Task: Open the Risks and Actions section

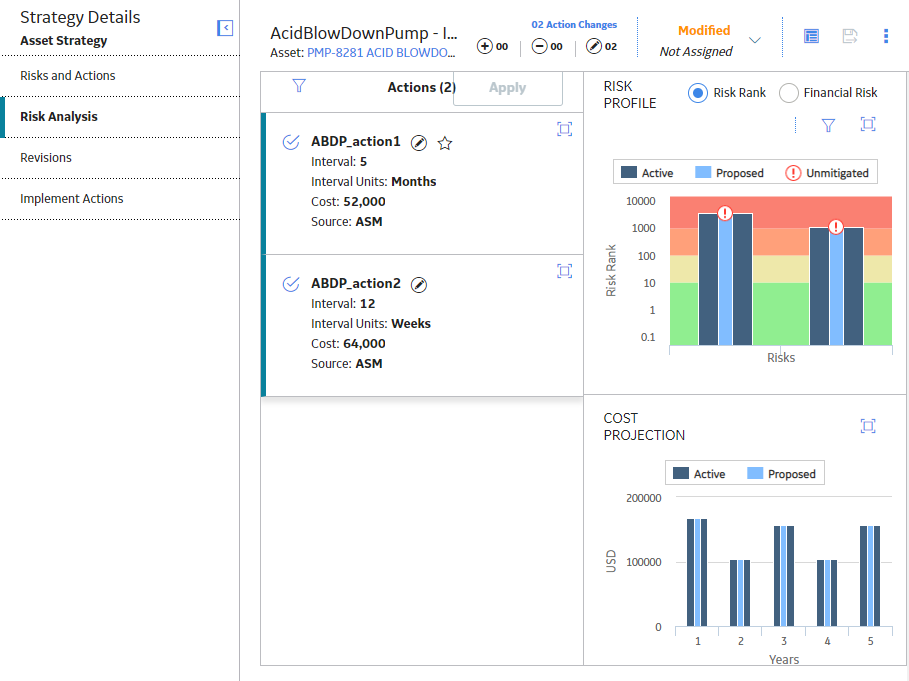Action: pos(120,76)
